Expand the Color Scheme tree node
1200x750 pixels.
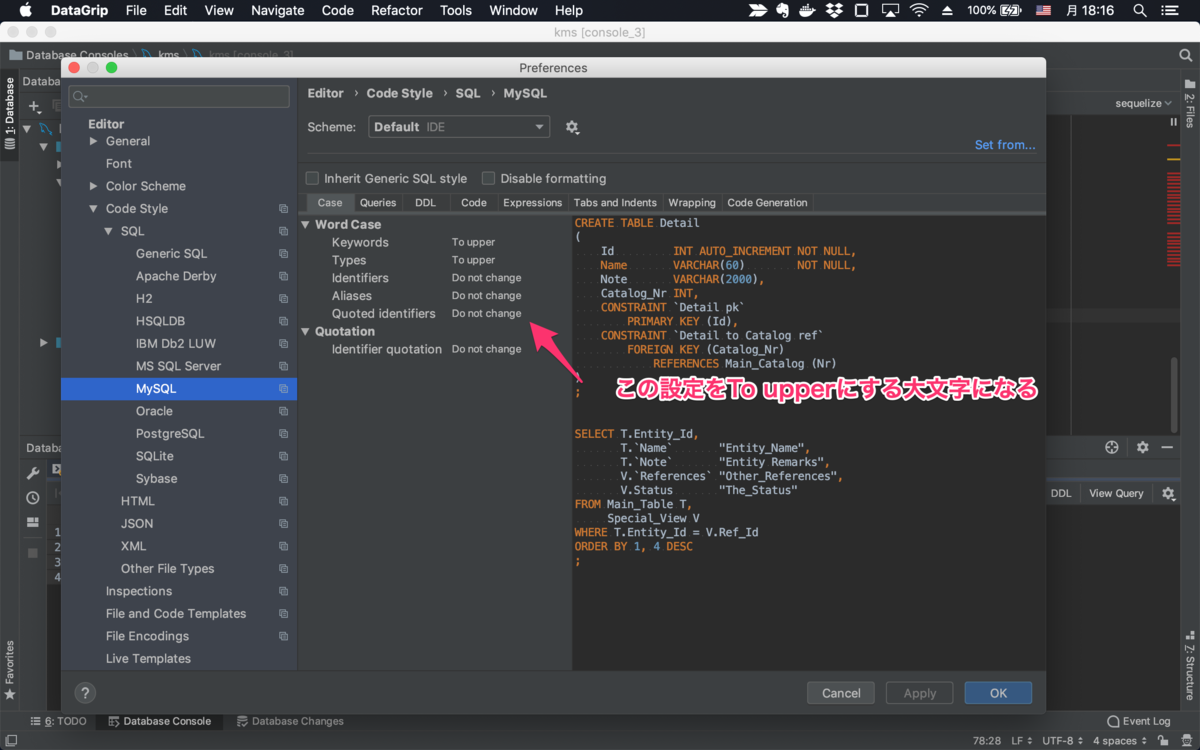click(94, 186)
